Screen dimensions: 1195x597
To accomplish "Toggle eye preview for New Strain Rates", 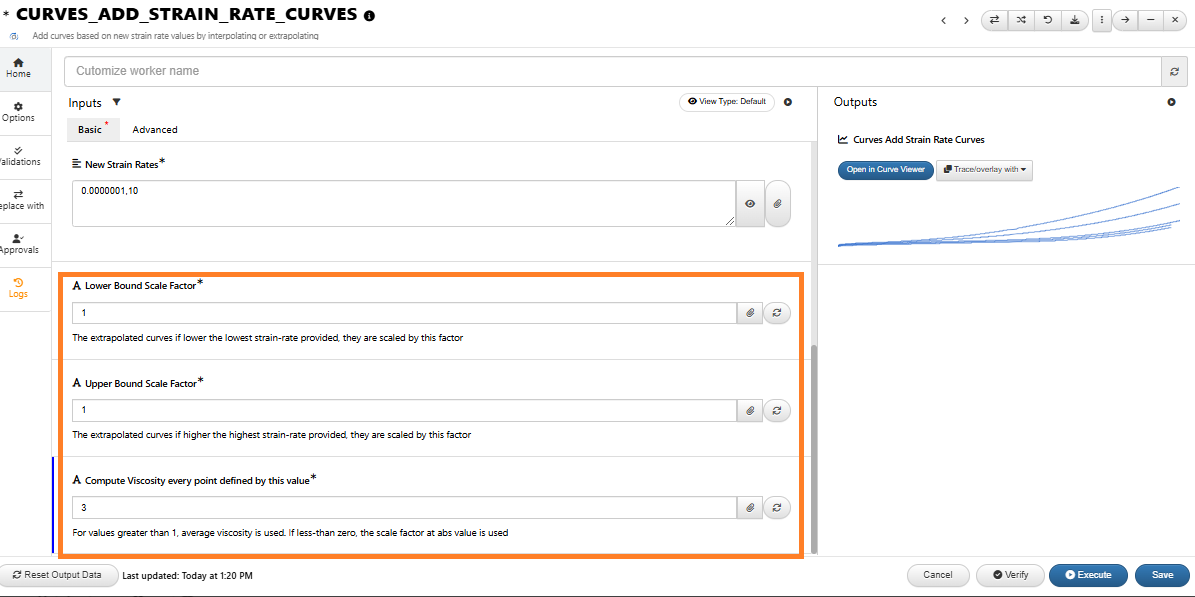I will (750, 204).
